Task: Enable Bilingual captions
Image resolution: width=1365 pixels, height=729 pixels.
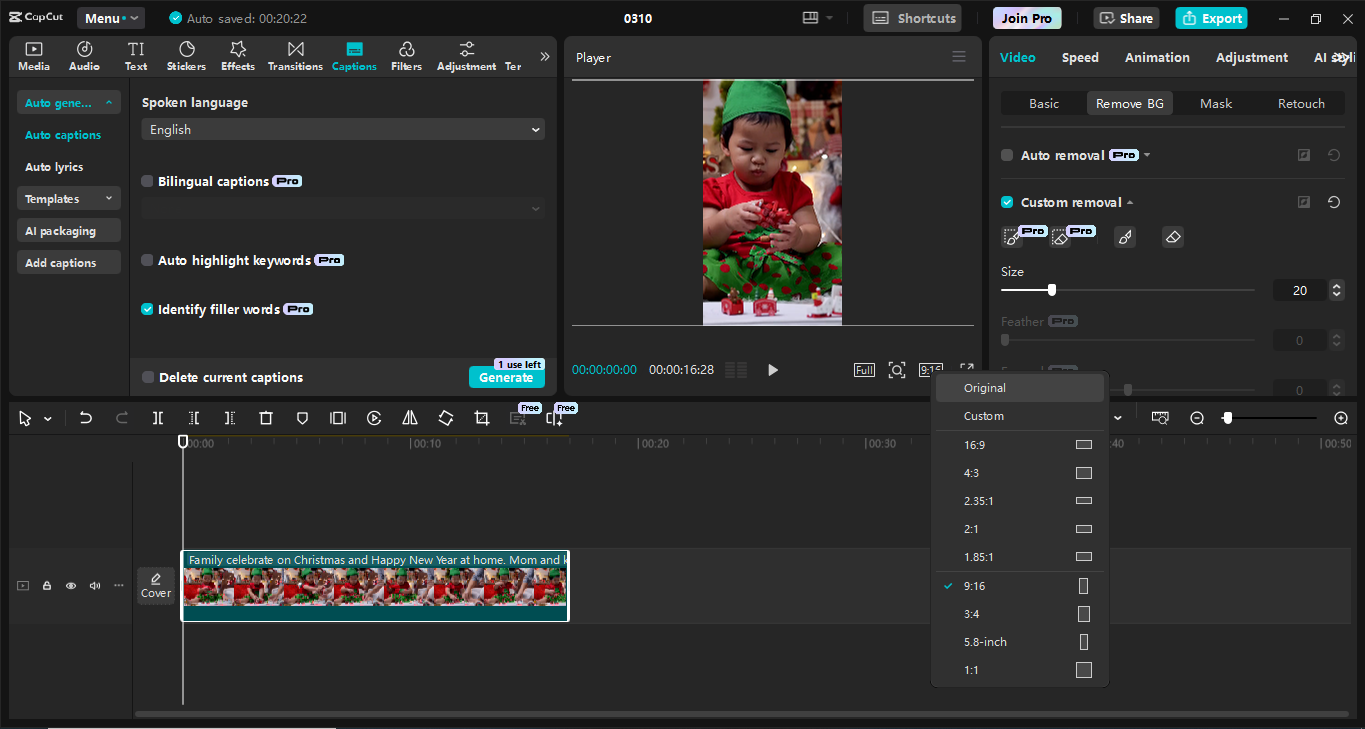Action: 147,181
